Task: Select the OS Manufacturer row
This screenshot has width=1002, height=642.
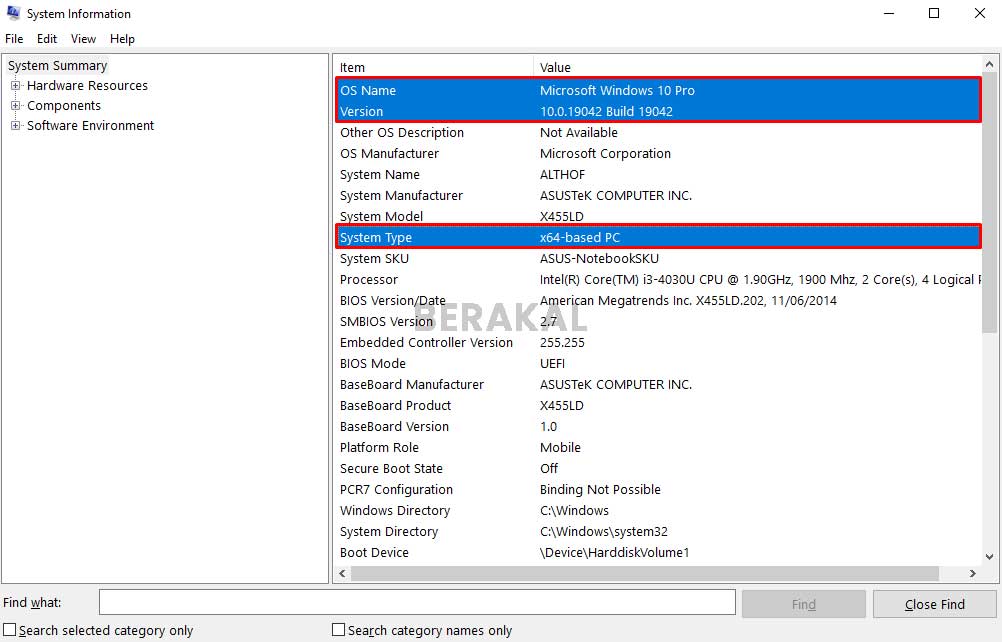Action: [658, 153]
